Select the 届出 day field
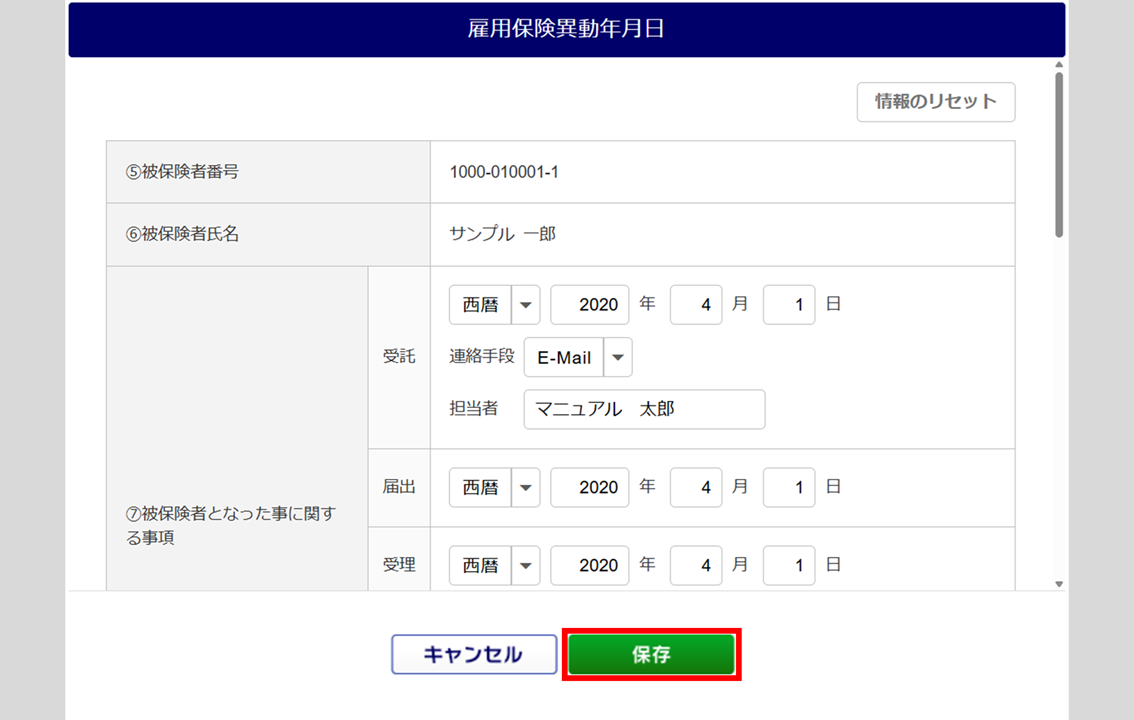Image resolution: width=1134 pixels, height=720 pixels. [x=789, y=487]
